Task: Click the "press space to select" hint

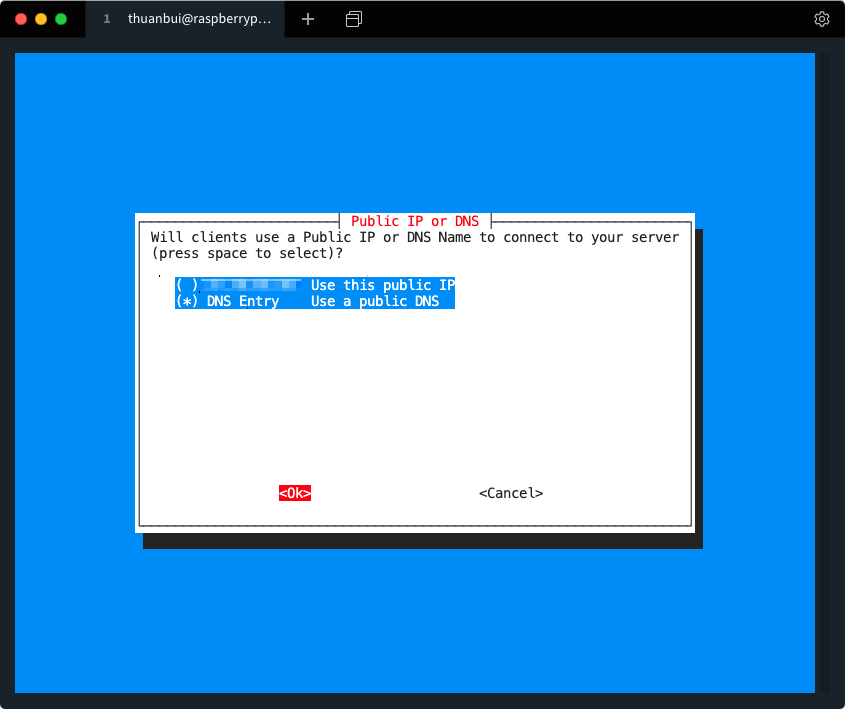Action: click(239, 253)
